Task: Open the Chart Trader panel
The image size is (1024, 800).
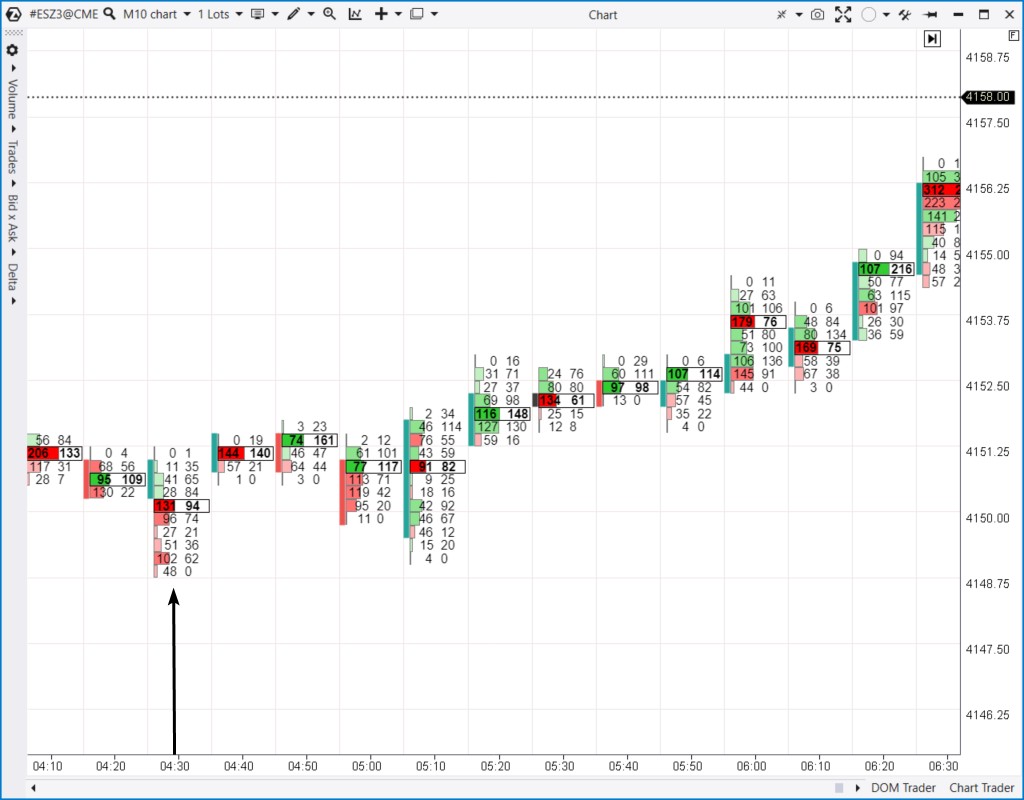Action: [981, 788]
